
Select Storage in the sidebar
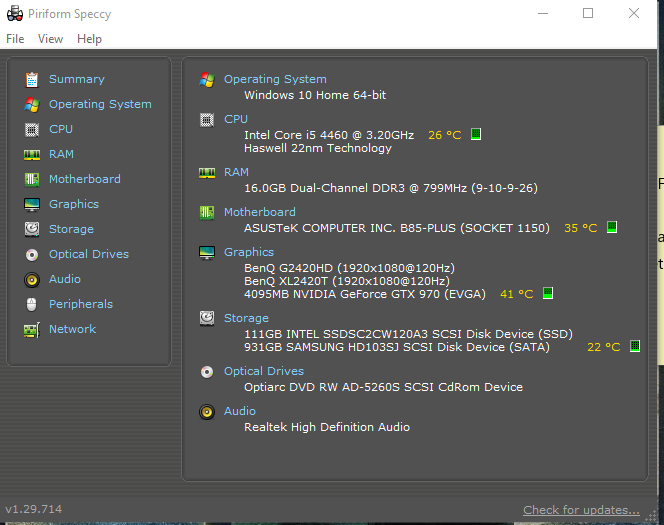point(72,229)
